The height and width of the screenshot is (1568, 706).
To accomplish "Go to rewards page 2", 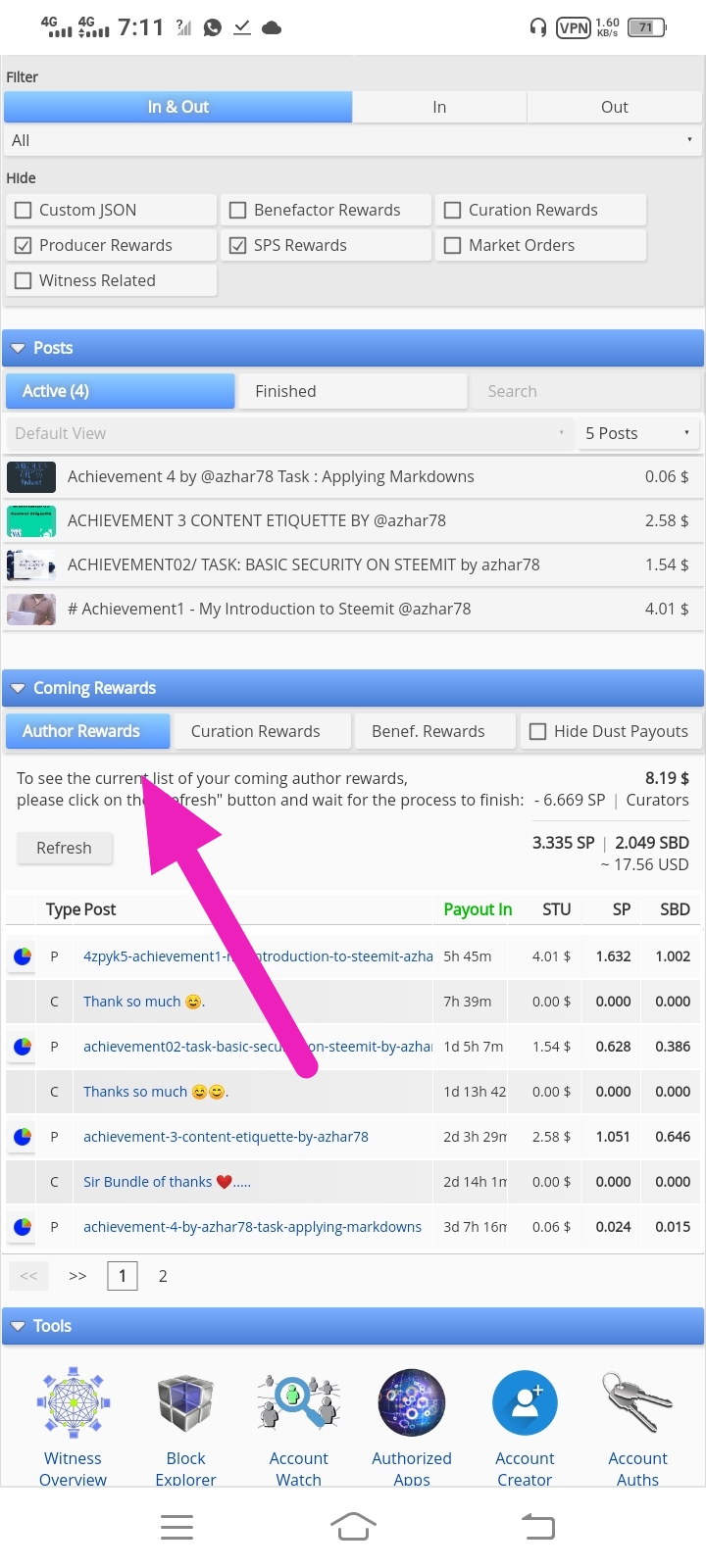I will click(x=163, y=1276).
